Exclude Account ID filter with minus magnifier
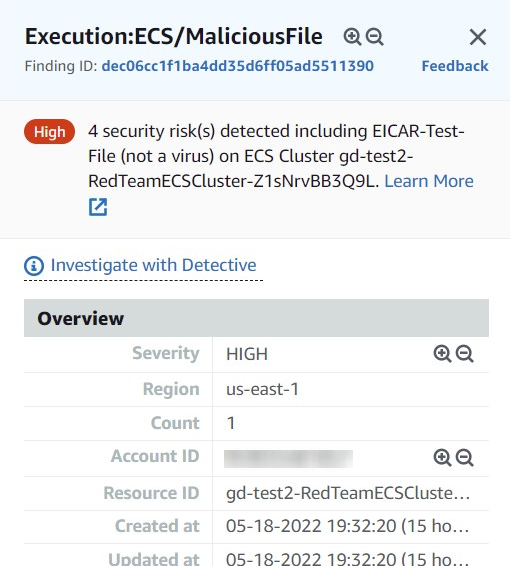510x566 pixels. tap(465, 458)
